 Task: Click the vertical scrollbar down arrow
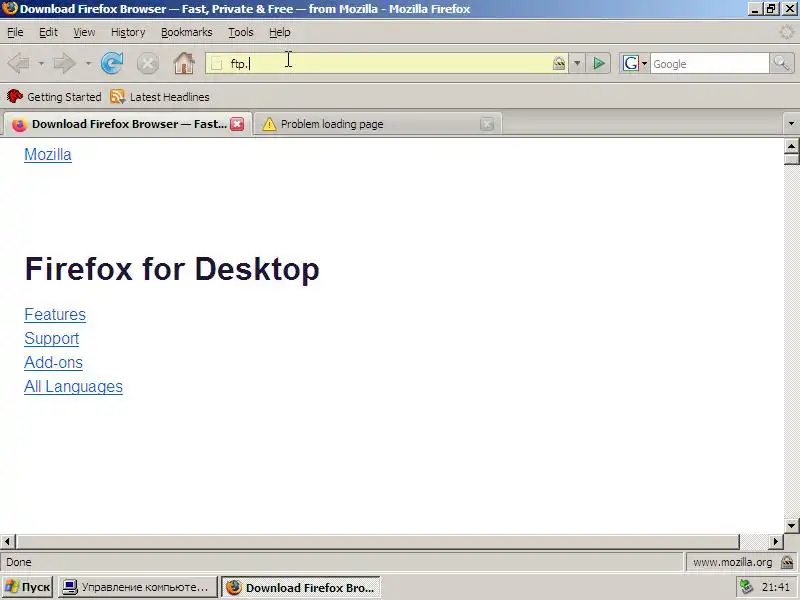click(x=791, y=525)
